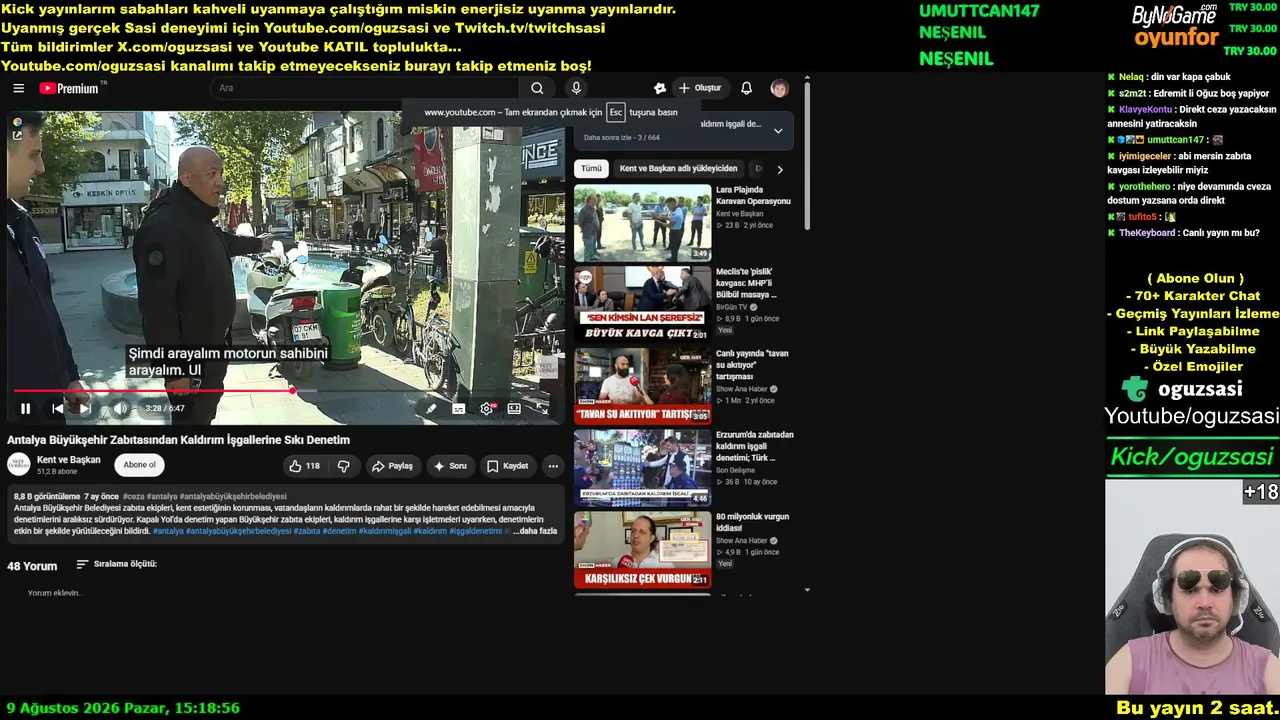Image resolution: width=1280 pixels, height=720 pixels.
Task: Open 80 milyonluk vurgun iddiası video title
Action: (x=753, y=522)
